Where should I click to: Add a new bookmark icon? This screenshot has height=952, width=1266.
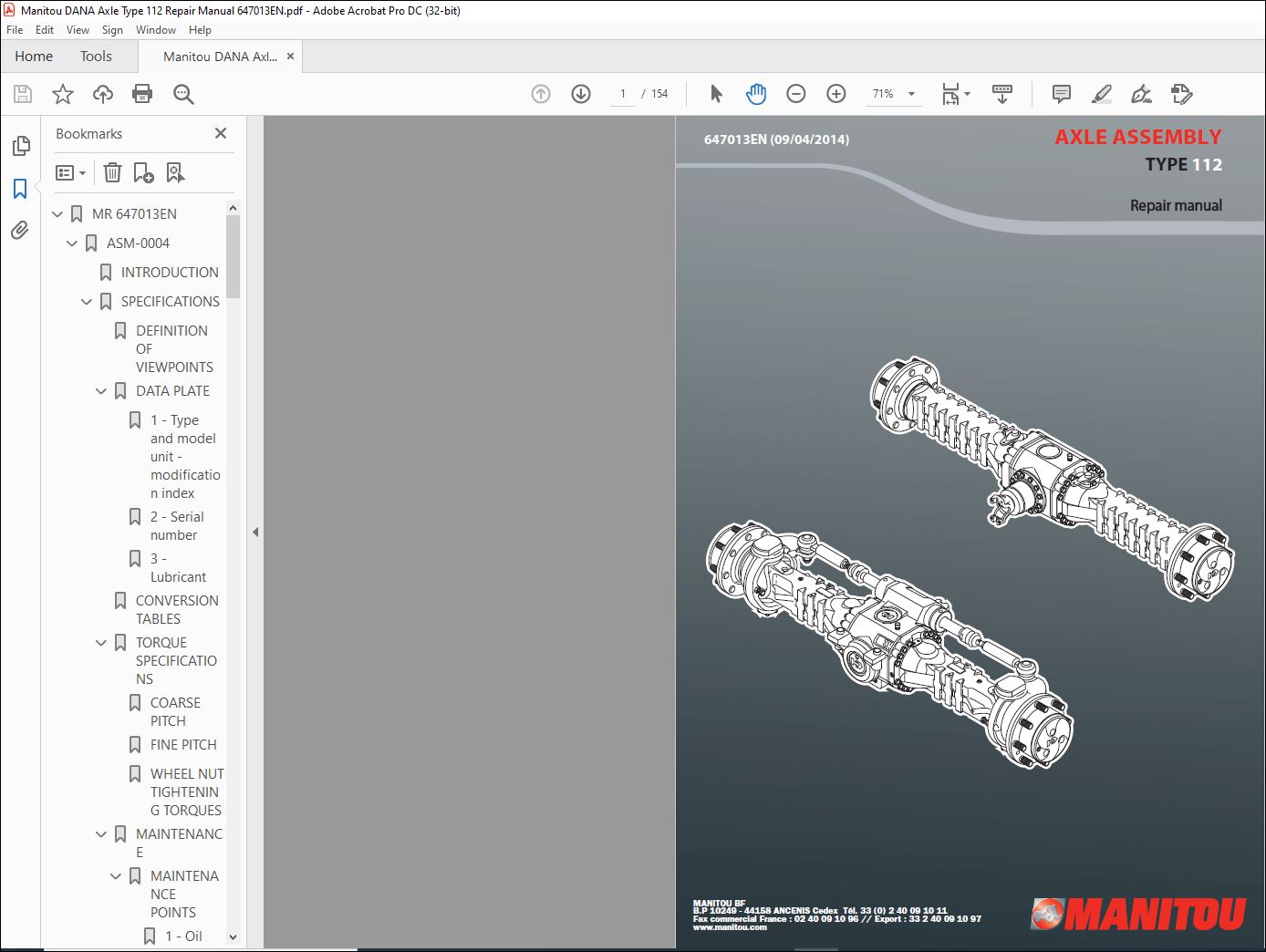(x=143, y=172)
